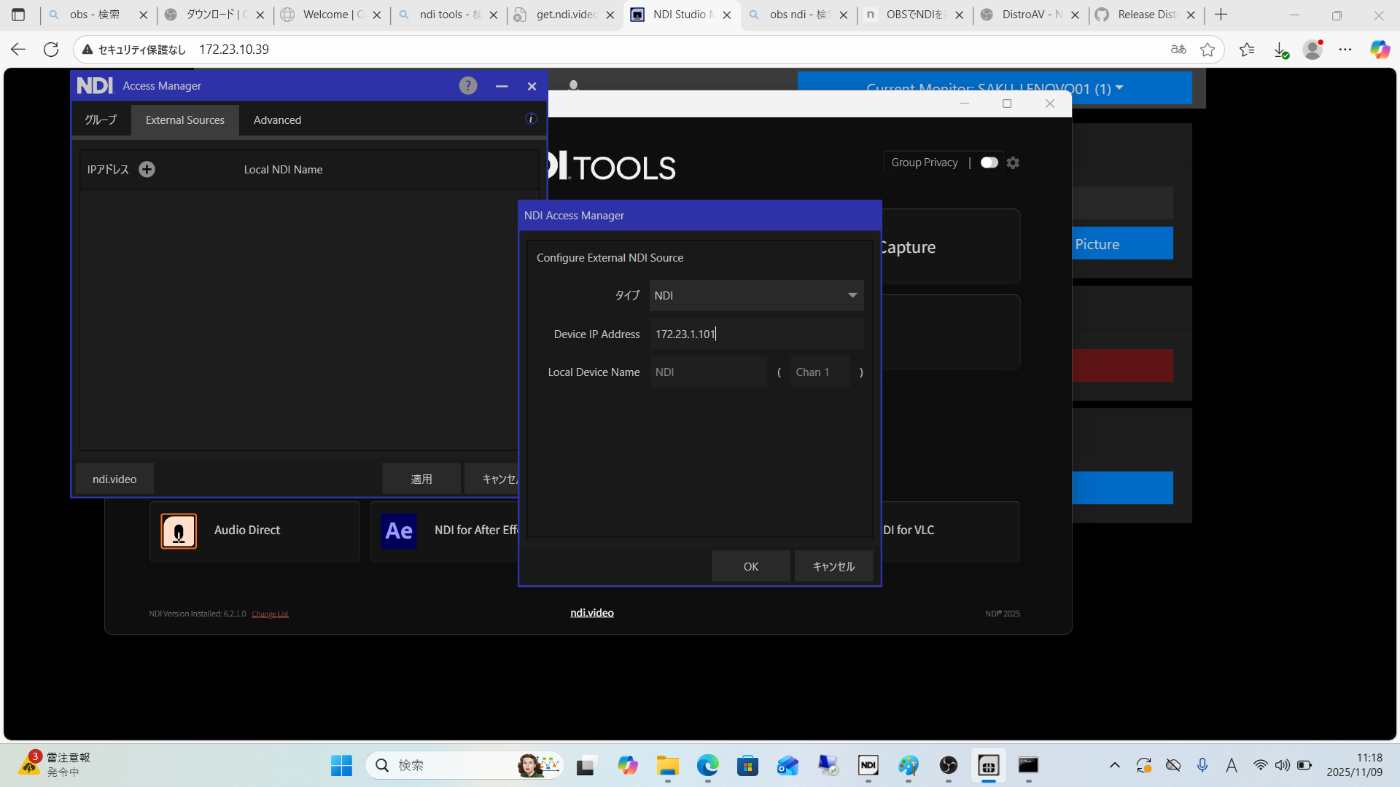Open Edge Copilot sidebar icon

[x=1380, y=49]
